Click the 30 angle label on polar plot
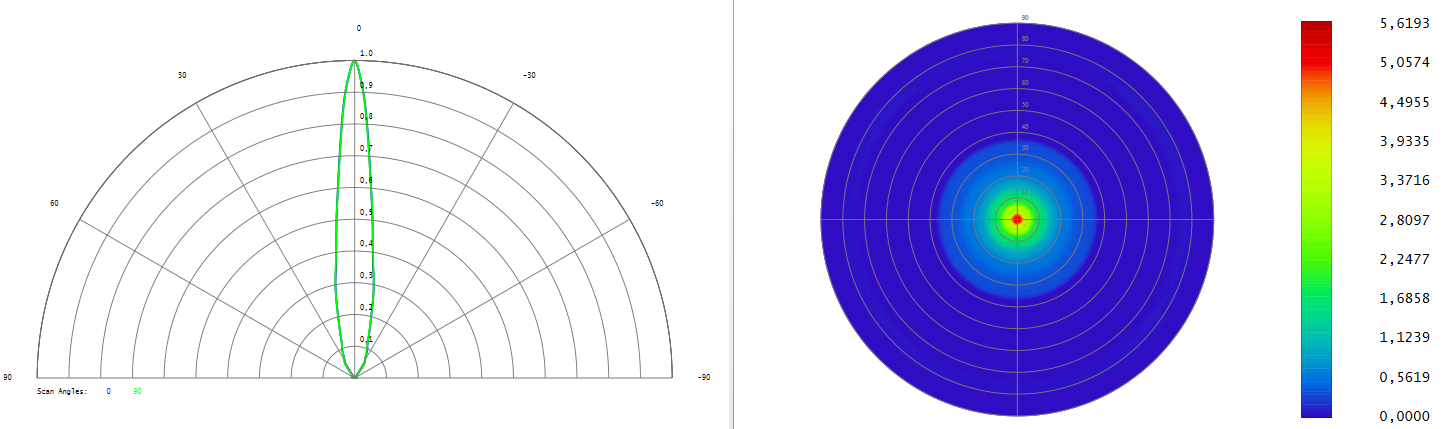This screenshot has width=1446, height=429. pos(182,75)
